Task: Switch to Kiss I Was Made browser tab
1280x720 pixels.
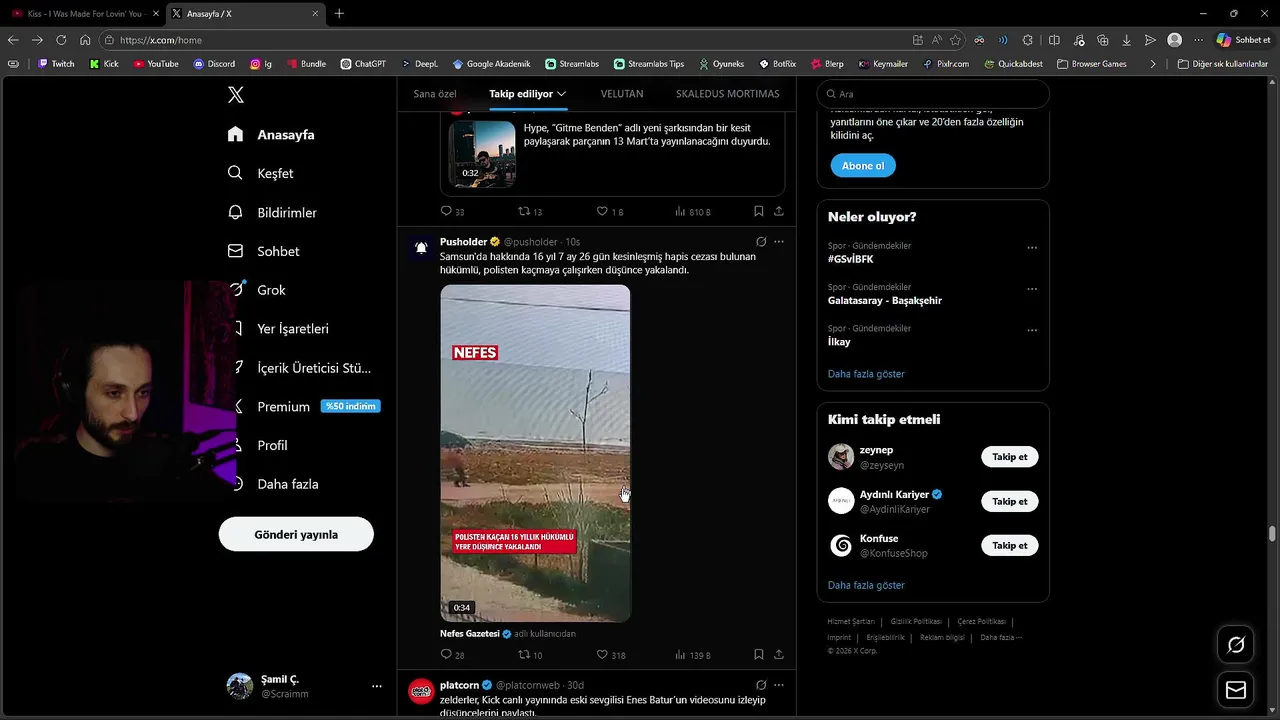Action: coord(84,13)
